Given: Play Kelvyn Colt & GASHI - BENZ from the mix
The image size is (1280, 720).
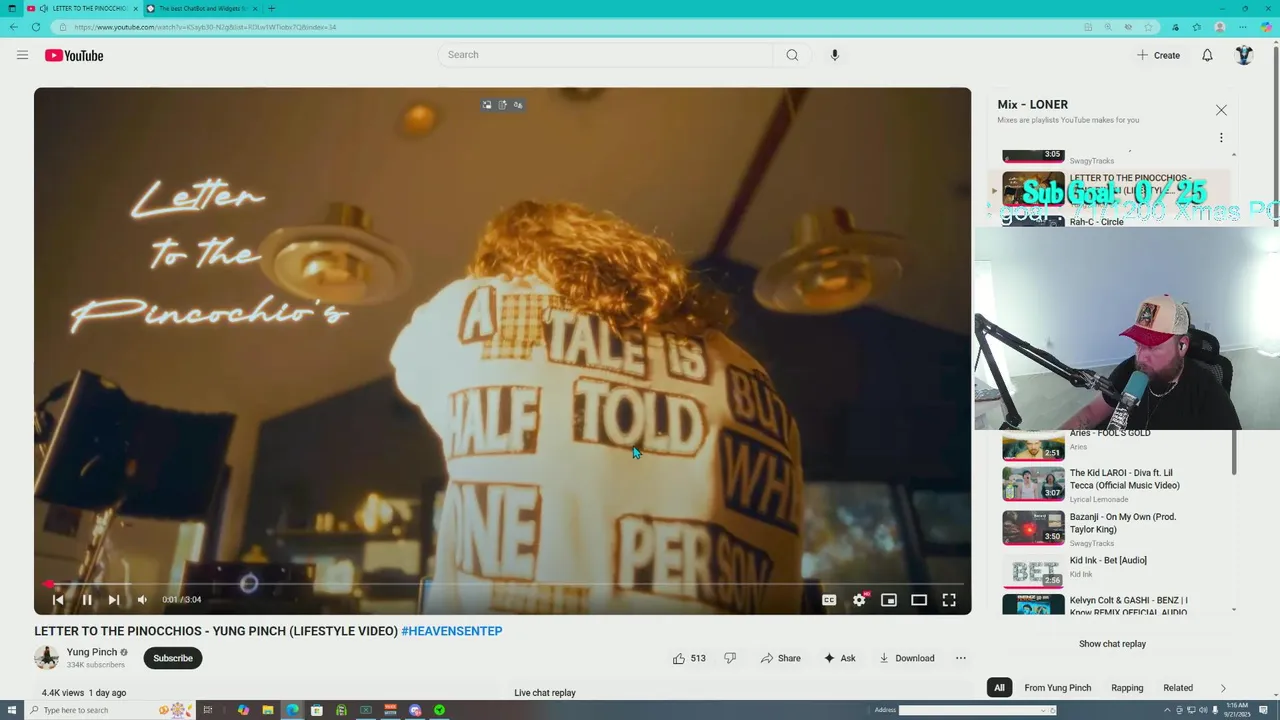Looking at the screenshot, I should click(x=1110, y=604).
